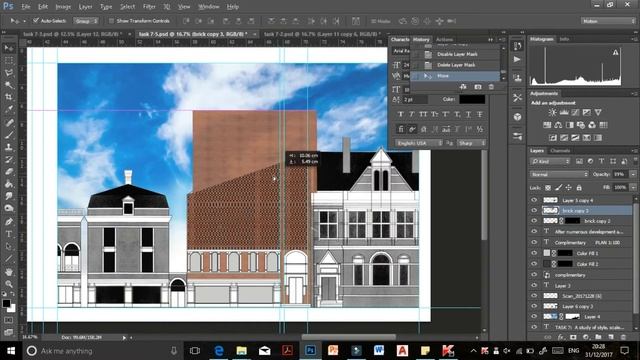Select the Move tool in the toolbox
The image size is (640, 360).
tap(9, 48)
